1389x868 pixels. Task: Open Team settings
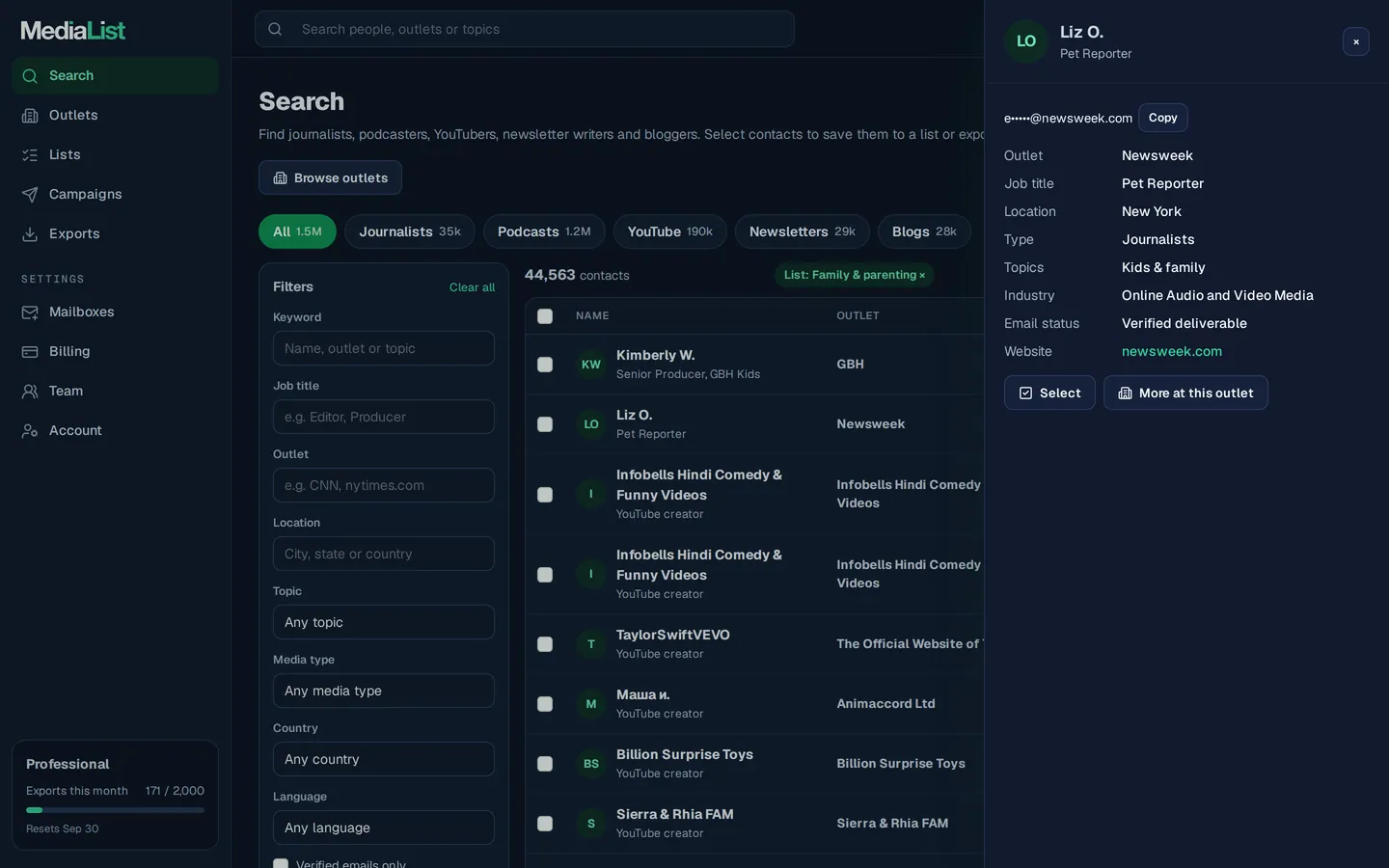(x=115, y=391)
